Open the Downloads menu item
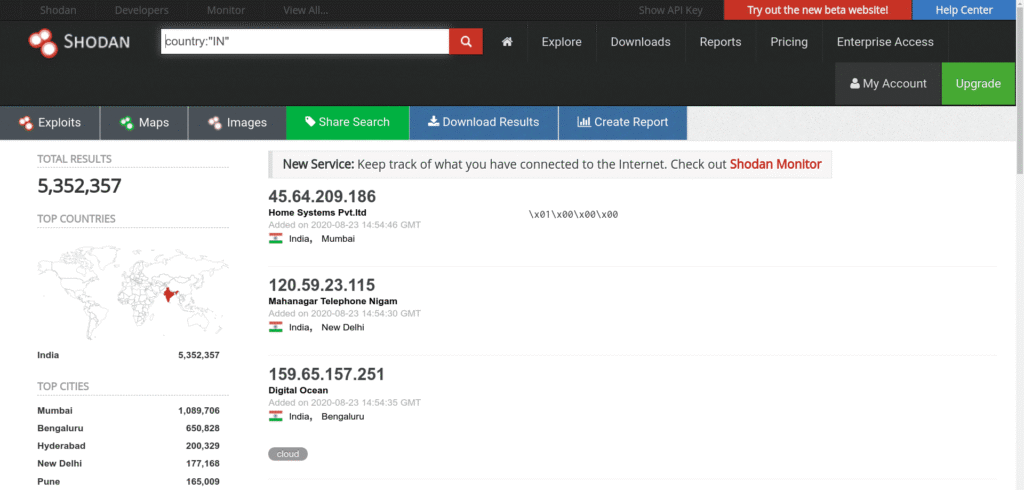This screenshot has height=490, width=1024. point(641,42)
